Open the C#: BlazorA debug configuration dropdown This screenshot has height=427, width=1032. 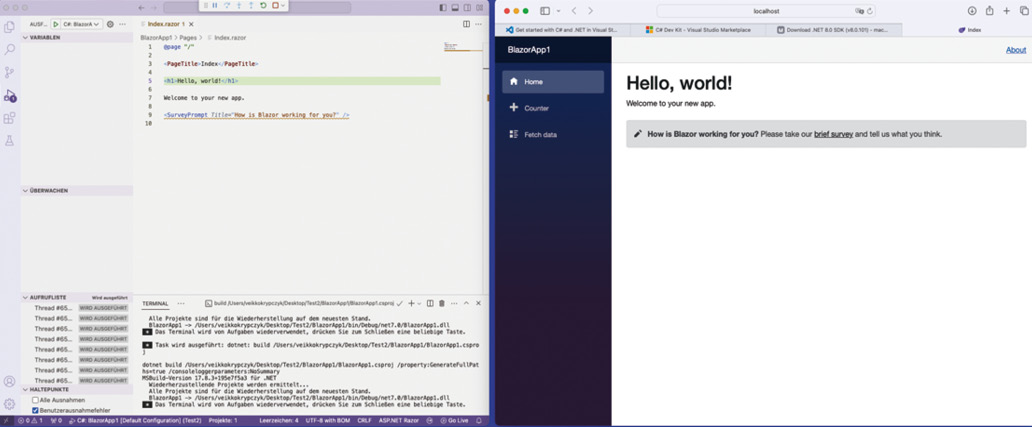point(82,24)
